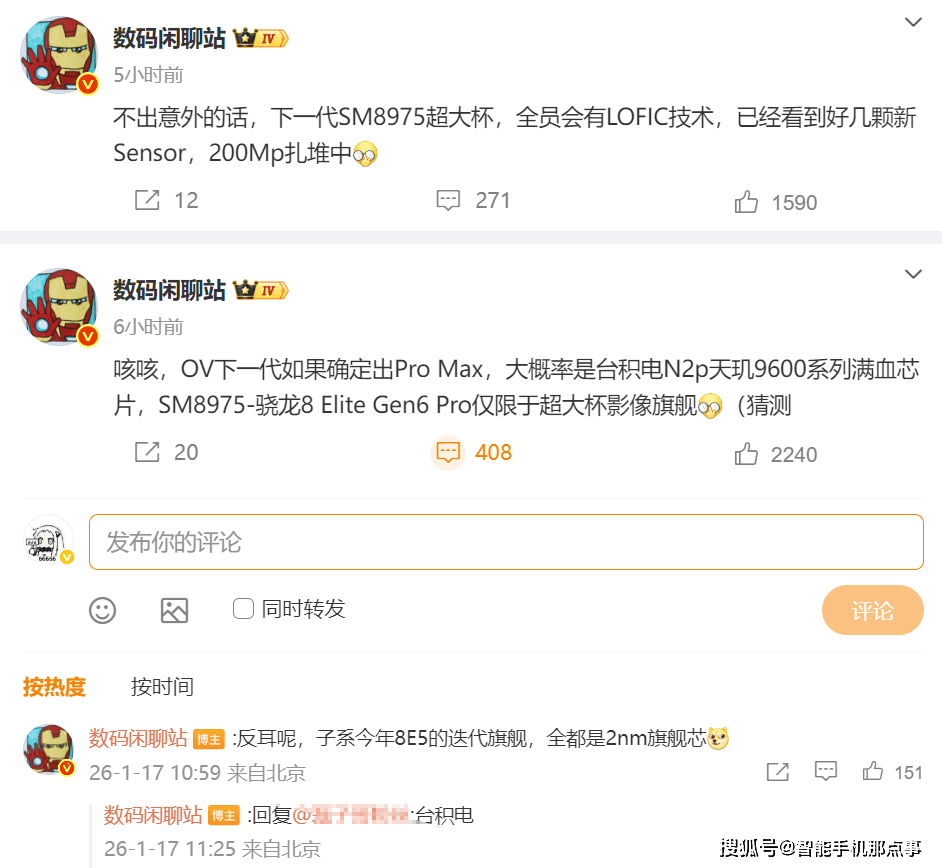The image size is (942, 868).
Task: Open 数码闲聊站 profile from first post name
Action: [169, 38]
